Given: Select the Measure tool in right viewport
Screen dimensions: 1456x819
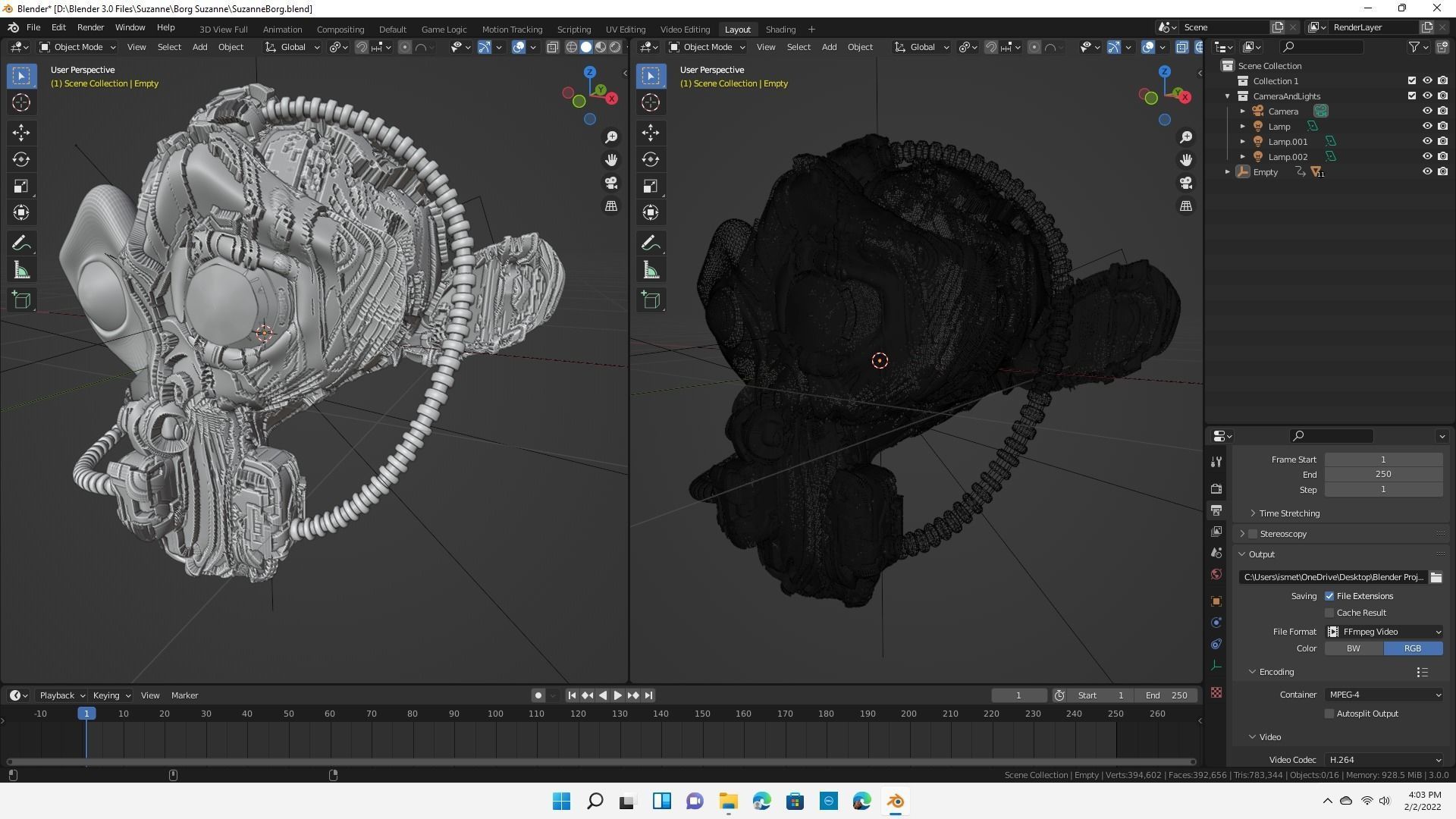Looking at the screenshot, I should click(x=651, y=271).
